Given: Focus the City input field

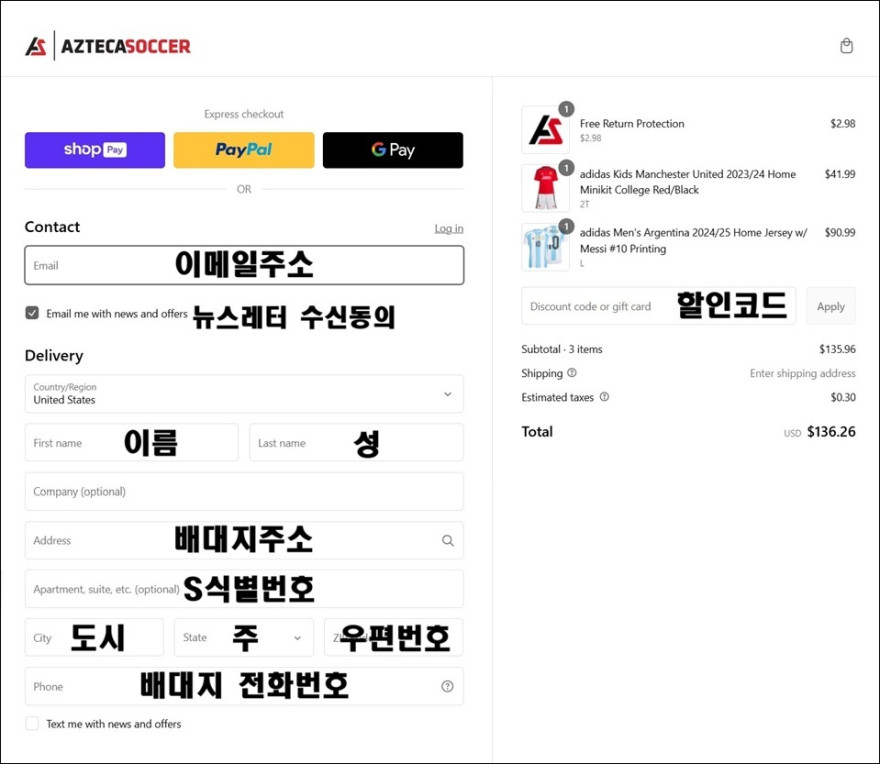Looking at the screenshot, I should (94, 637).
